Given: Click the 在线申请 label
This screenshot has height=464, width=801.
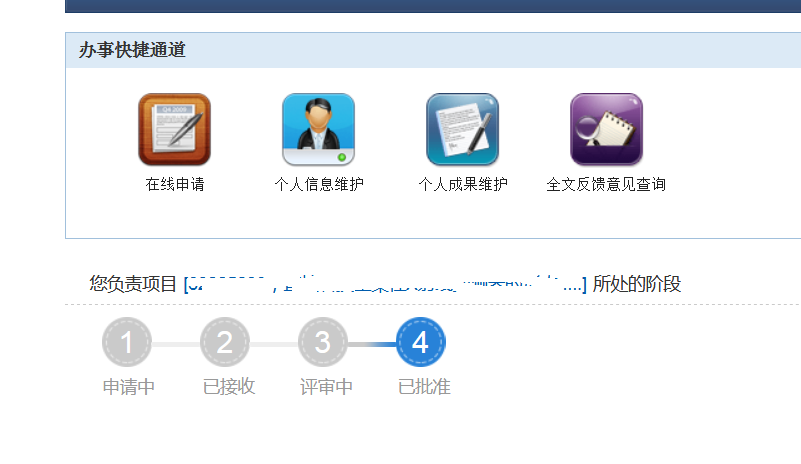Looking at the screenshot, I should (x=175, y=184).
